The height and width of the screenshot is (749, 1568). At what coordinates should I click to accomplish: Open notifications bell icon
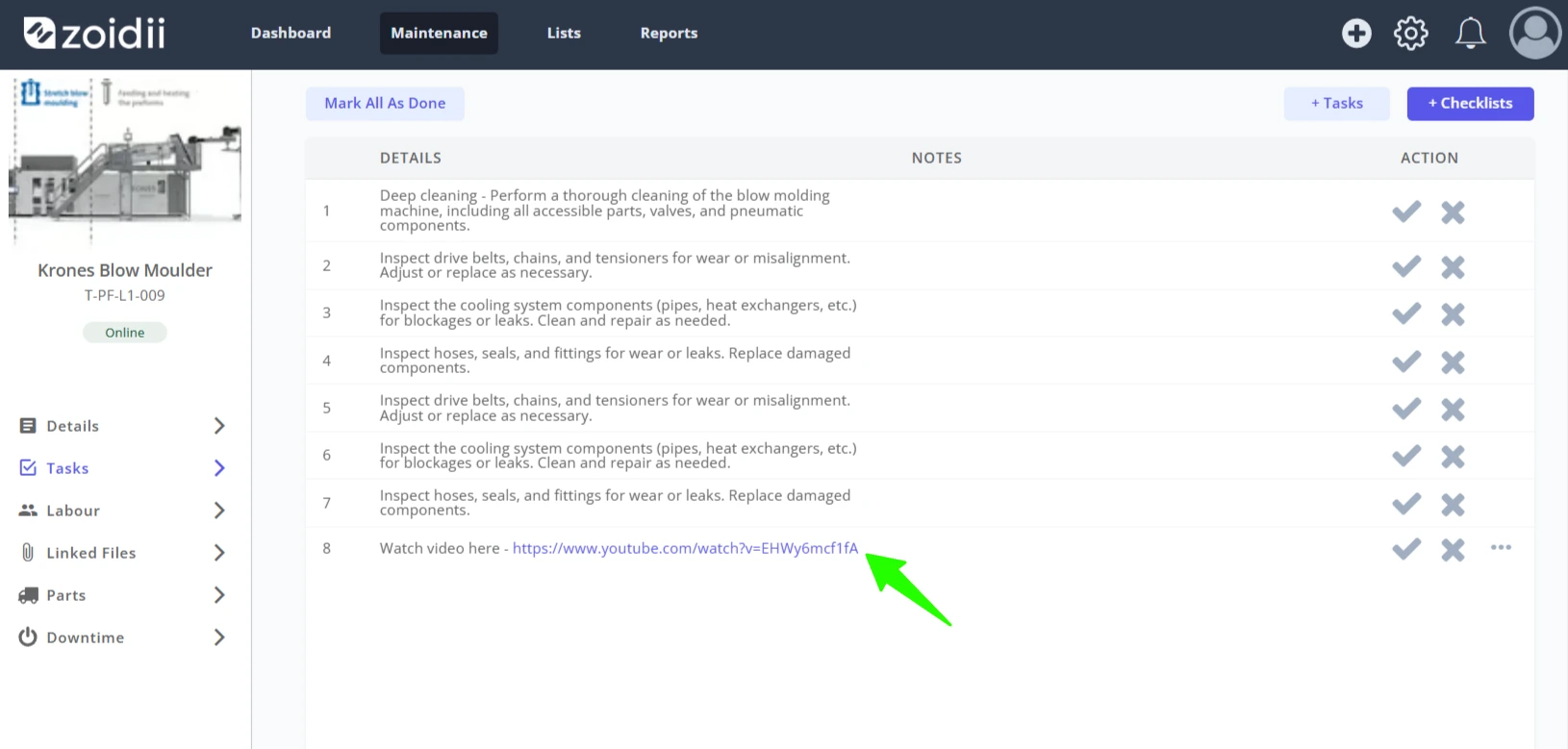[x=1470, y=34]
